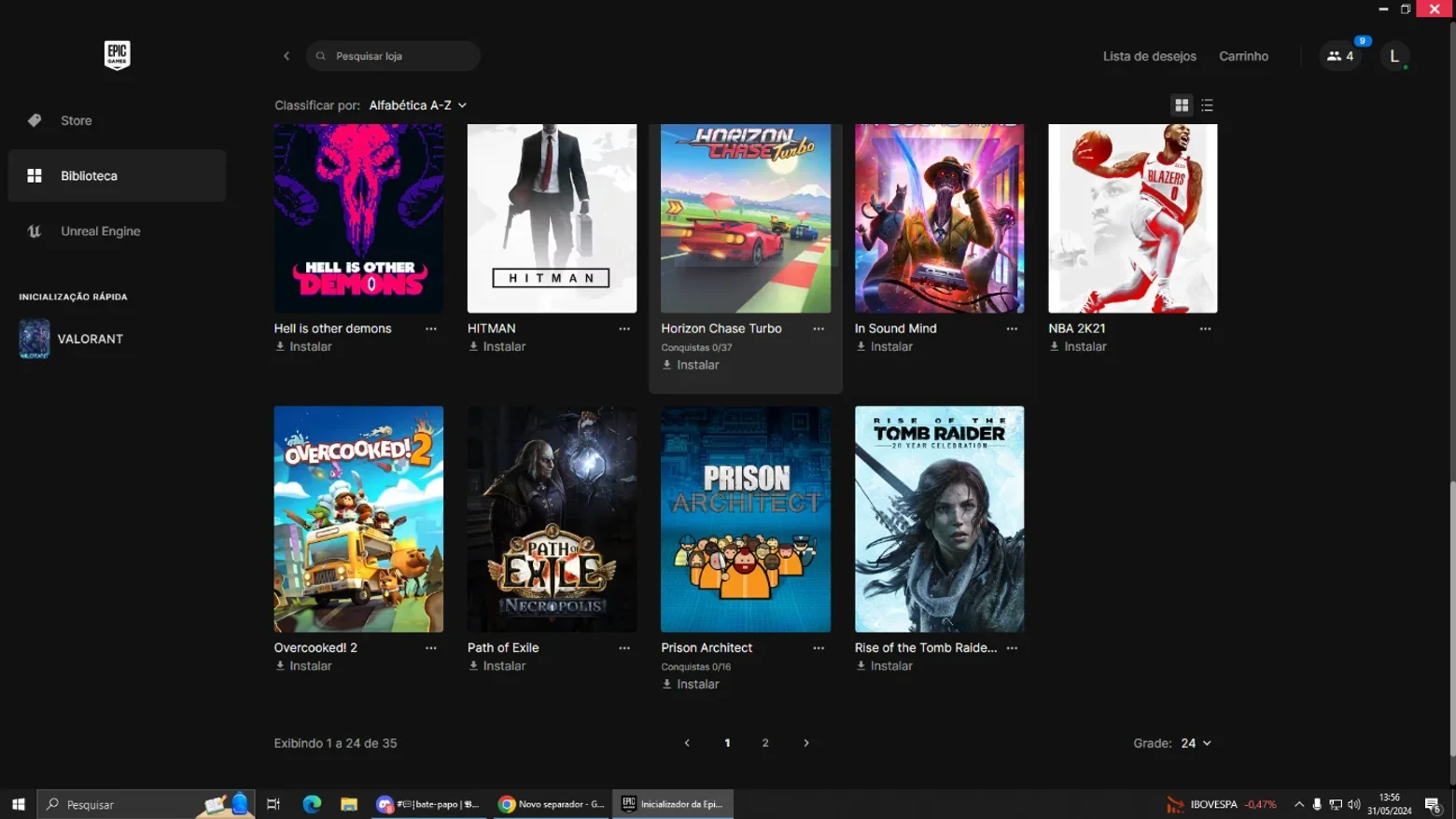Expand the Grade 24 page size dropdown
The width and height of the screenshot is (1456, 819).
1196,743
